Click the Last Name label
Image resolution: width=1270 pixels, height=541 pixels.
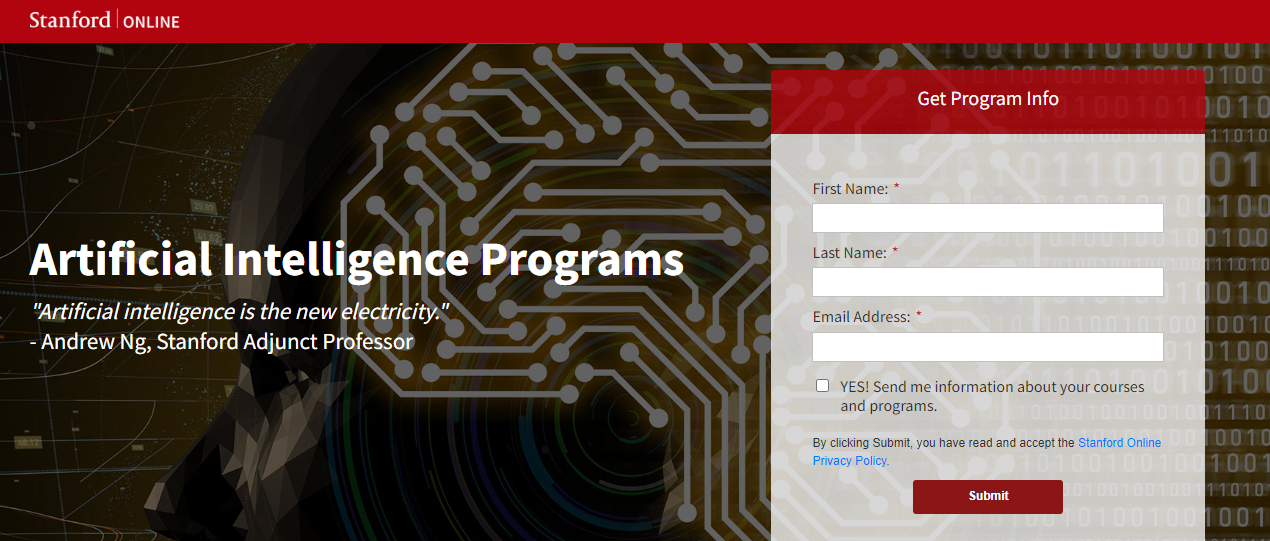click(849, 253)
